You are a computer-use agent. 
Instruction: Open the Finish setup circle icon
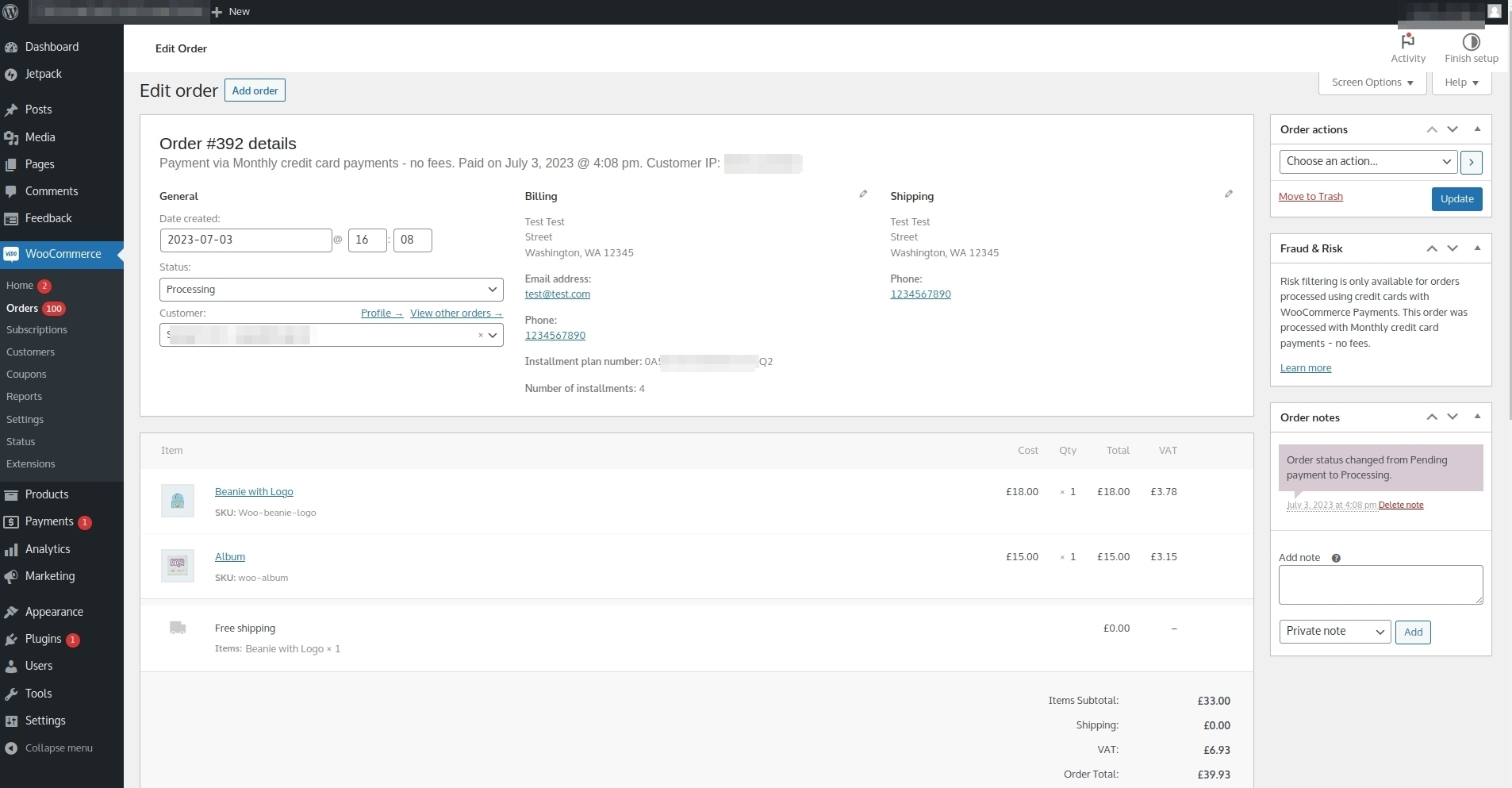(x=1472, y=41)
